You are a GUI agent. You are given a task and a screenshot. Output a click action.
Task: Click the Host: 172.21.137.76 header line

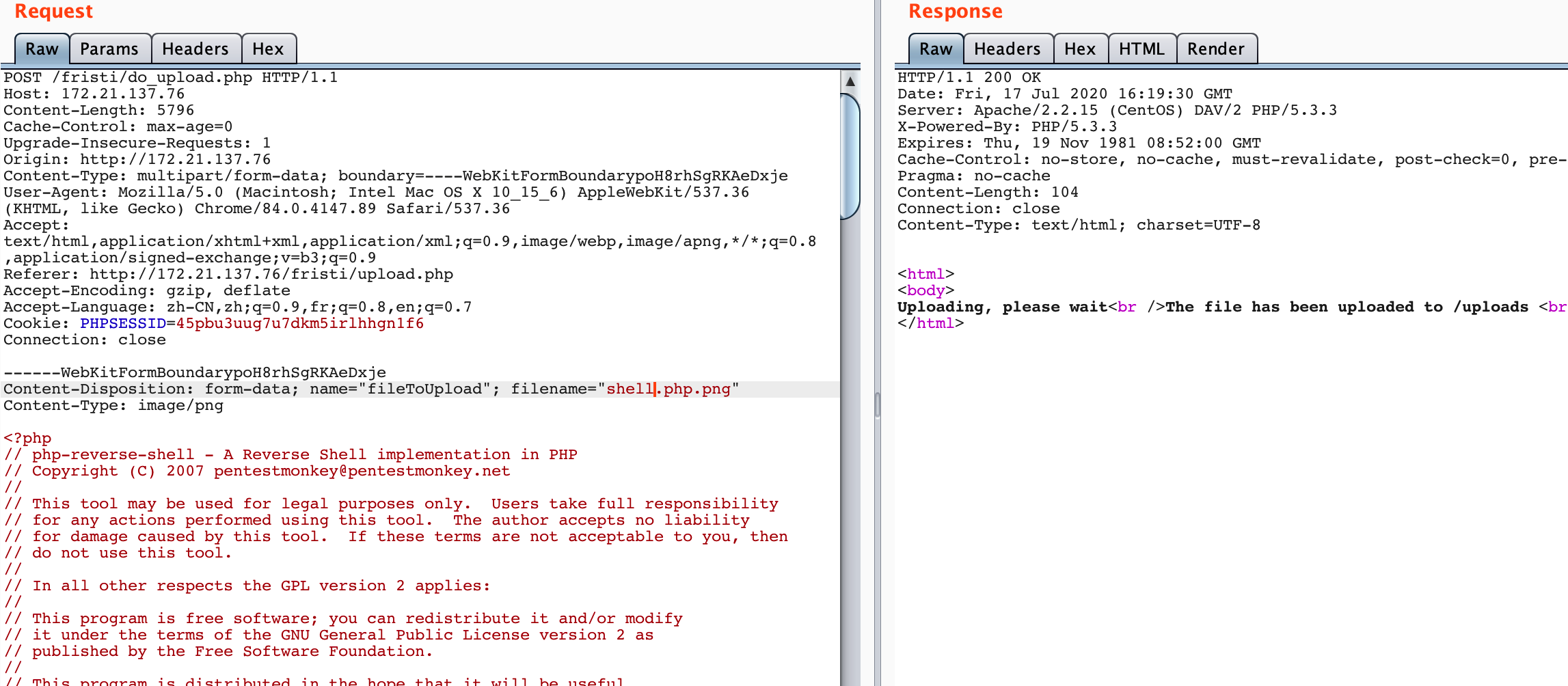(94, 94)
